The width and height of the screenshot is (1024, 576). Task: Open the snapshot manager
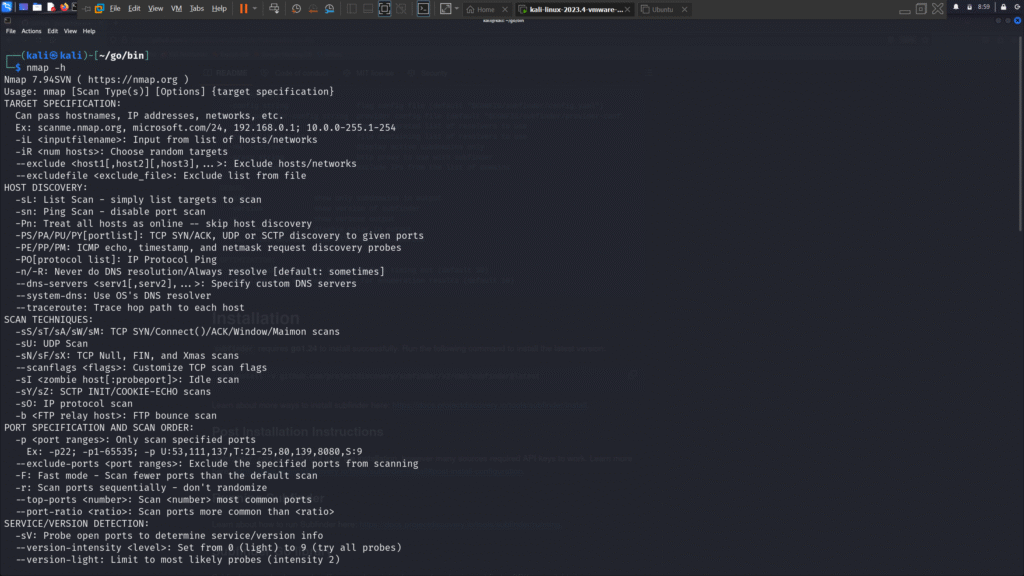coord(330,9)
